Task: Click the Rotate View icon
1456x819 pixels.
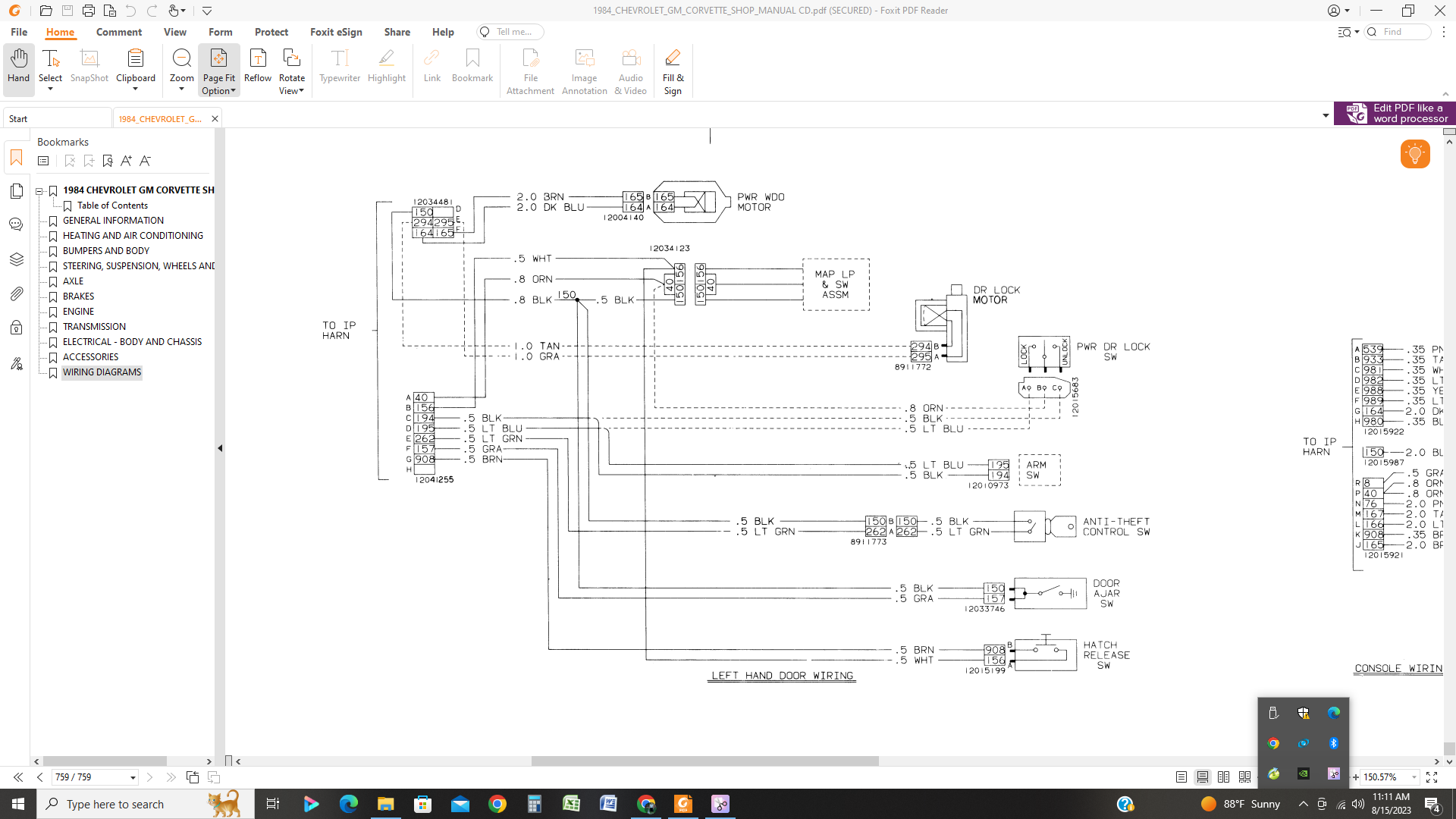Action: point(291,59)
